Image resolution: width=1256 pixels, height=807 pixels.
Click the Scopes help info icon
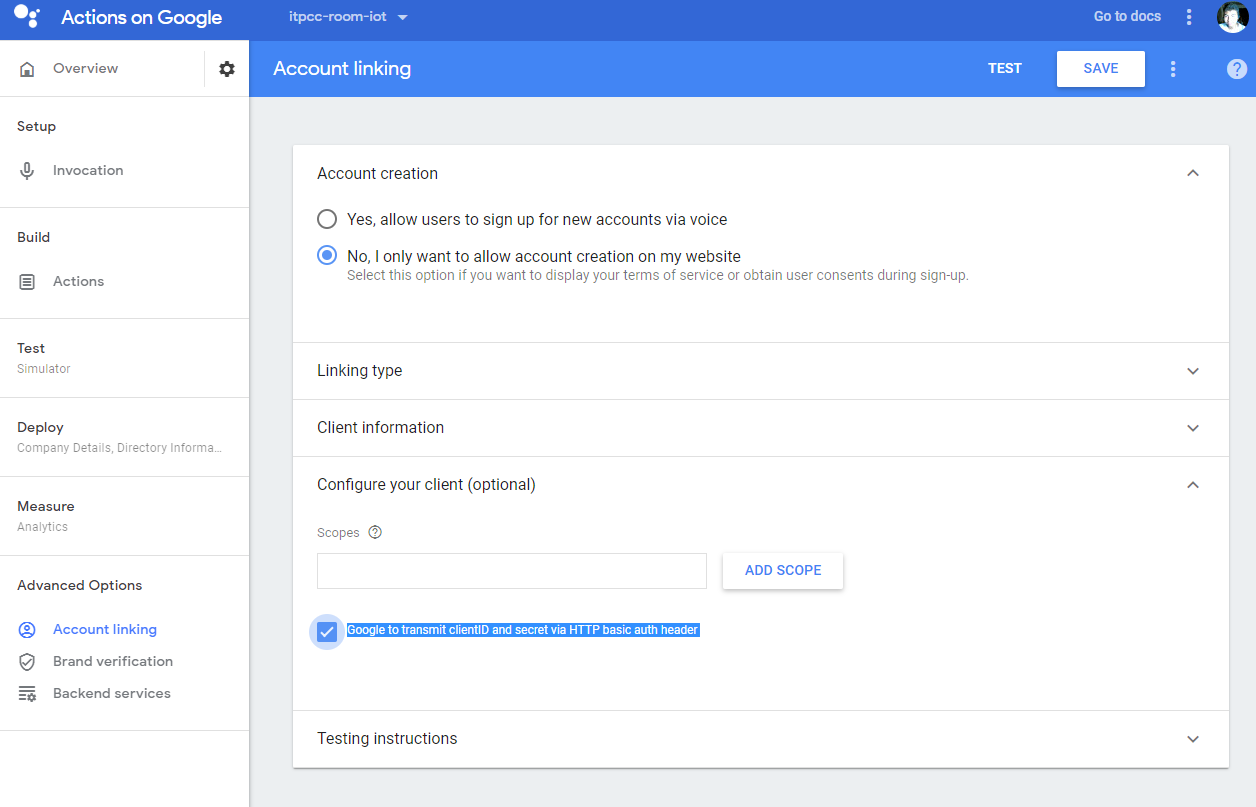[375, 532]
